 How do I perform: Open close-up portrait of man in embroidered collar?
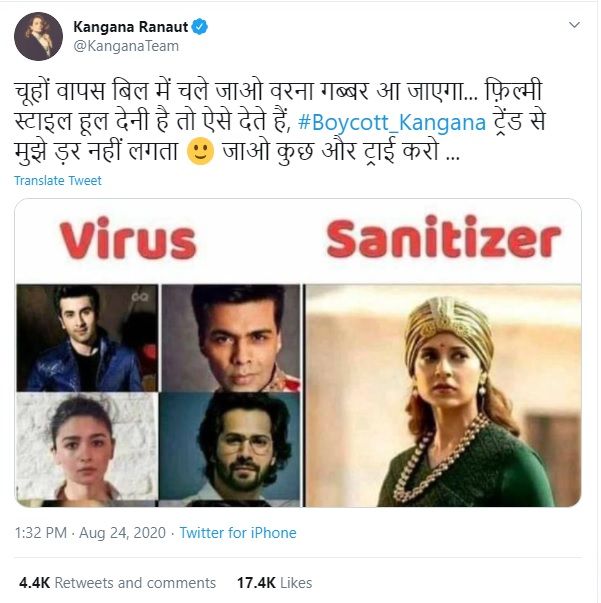[x=231, y=336]
